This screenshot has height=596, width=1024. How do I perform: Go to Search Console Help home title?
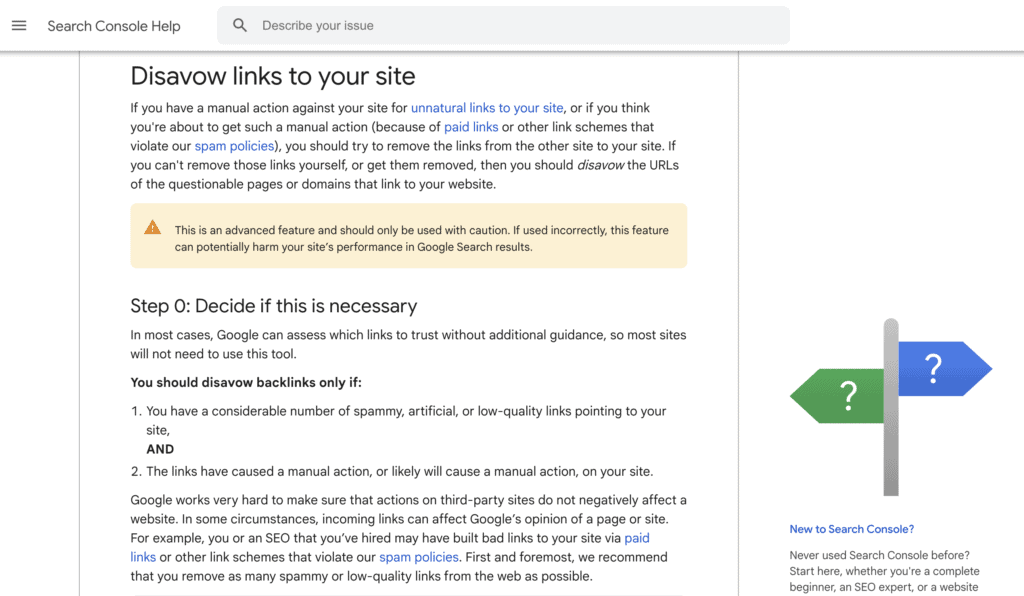pyautogui.click(x=114, y=26)
